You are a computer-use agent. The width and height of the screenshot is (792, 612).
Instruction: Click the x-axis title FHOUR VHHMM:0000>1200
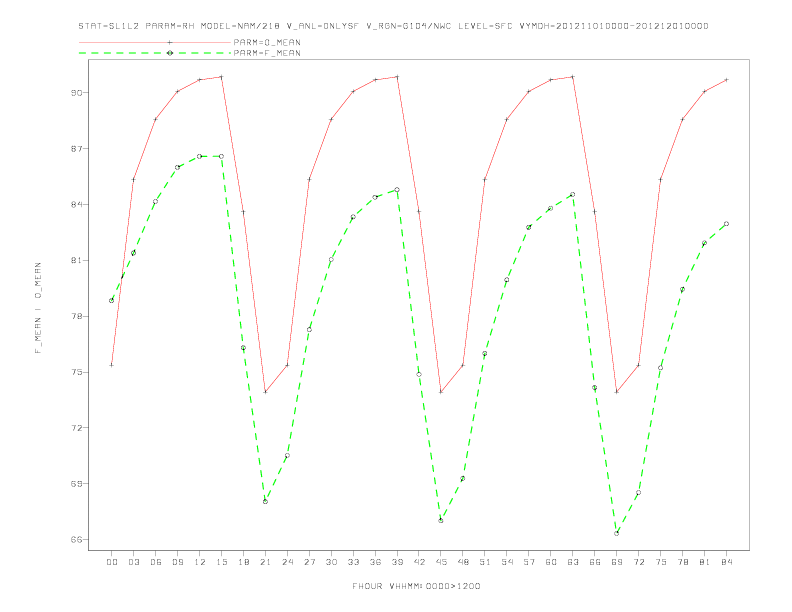(416, 586)
